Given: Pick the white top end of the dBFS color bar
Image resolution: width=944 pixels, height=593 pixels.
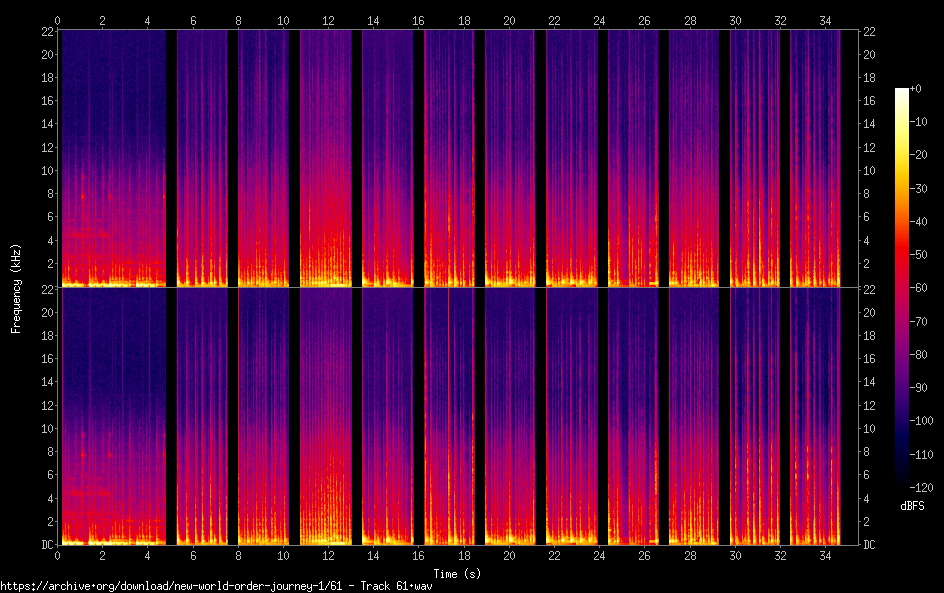Looking at the screenshot, I should [902, 92].
